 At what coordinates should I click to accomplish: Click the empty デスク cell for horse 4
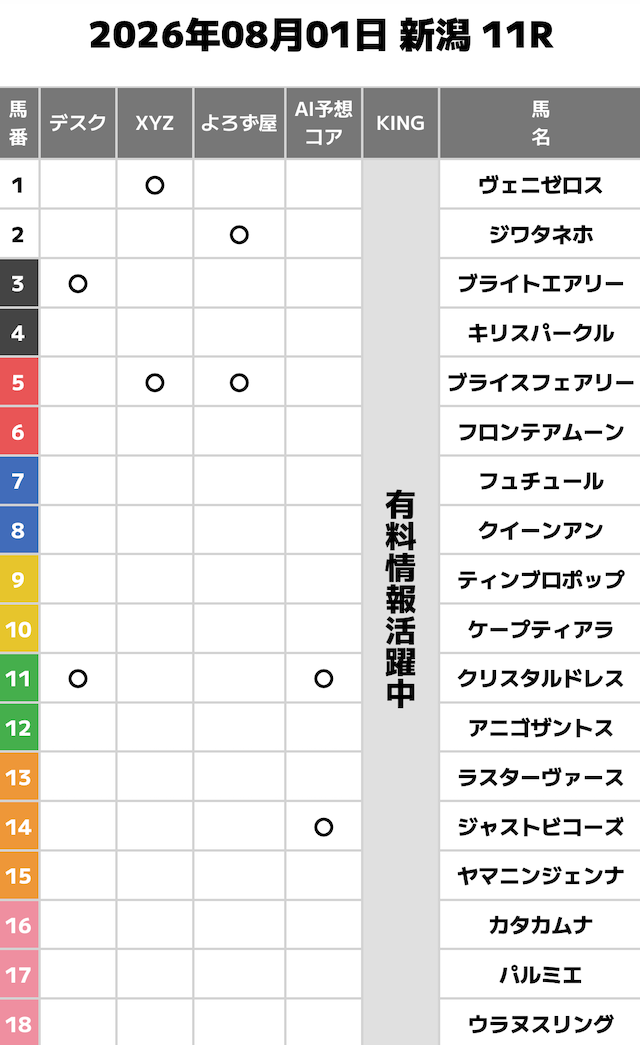[x=78, y=333]
